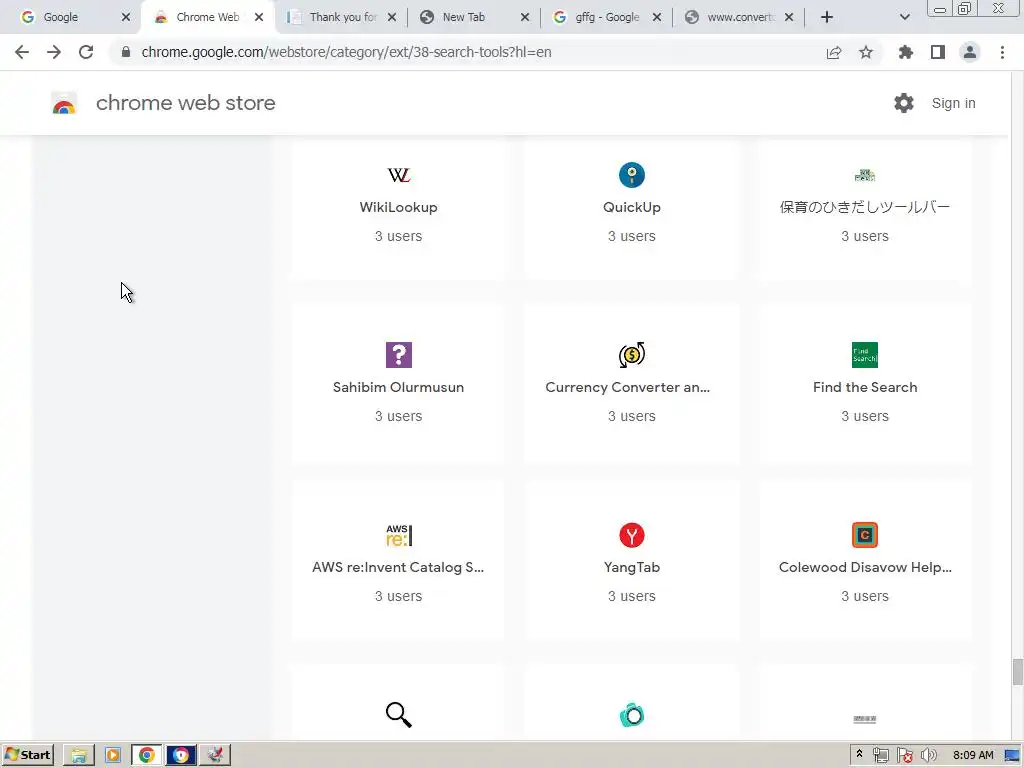Toggle the browser side panel
This screenshot has width=1024, height=768.
938,52
